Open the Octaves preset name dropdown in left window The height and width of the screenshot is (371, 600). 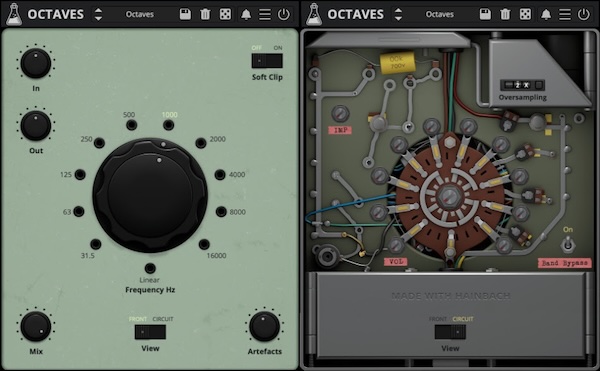pos(140,14)
